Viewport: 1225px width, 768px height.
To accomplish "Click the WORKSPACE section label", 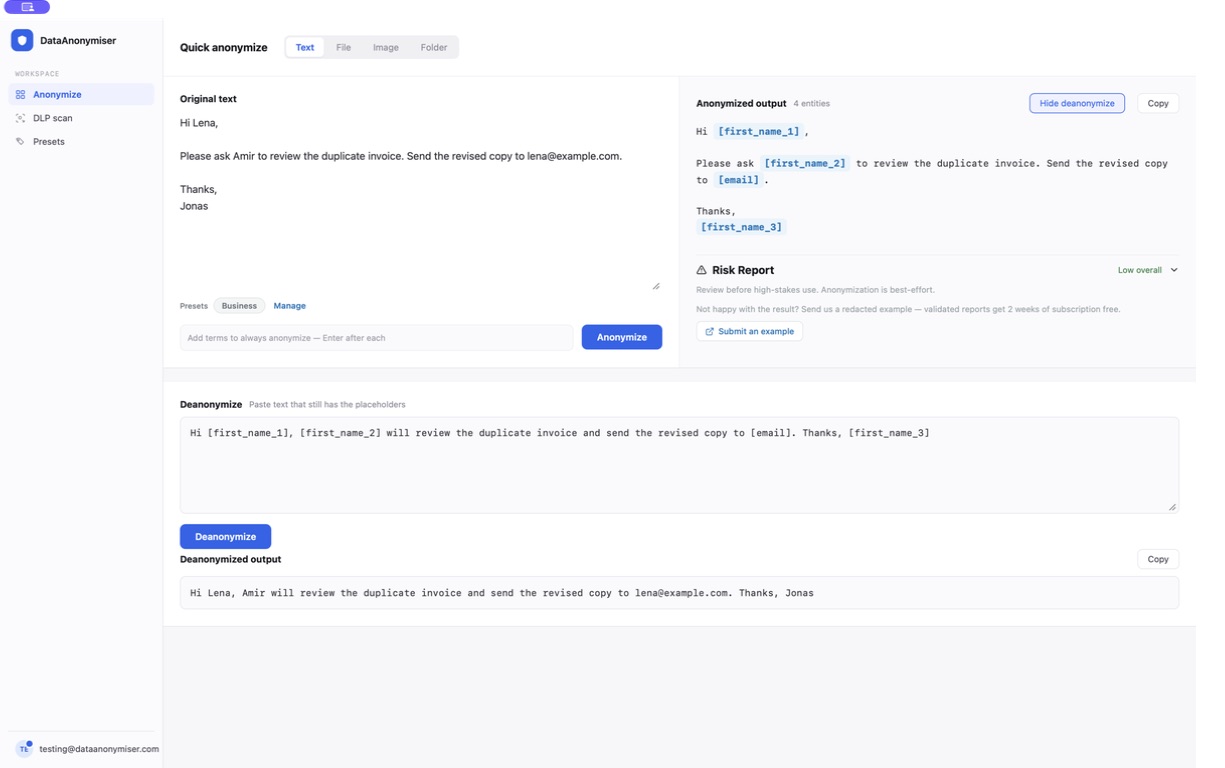I will (x=37, y=74).
